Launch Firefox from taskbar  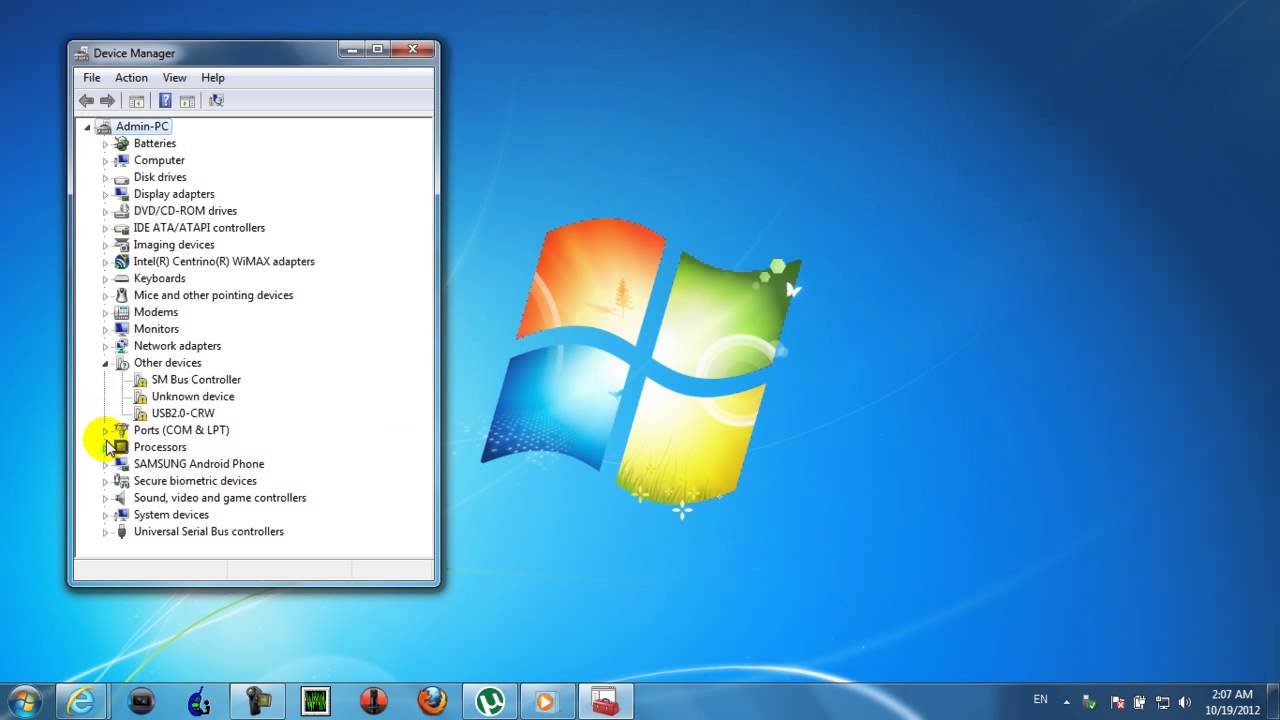coord(433,701)
